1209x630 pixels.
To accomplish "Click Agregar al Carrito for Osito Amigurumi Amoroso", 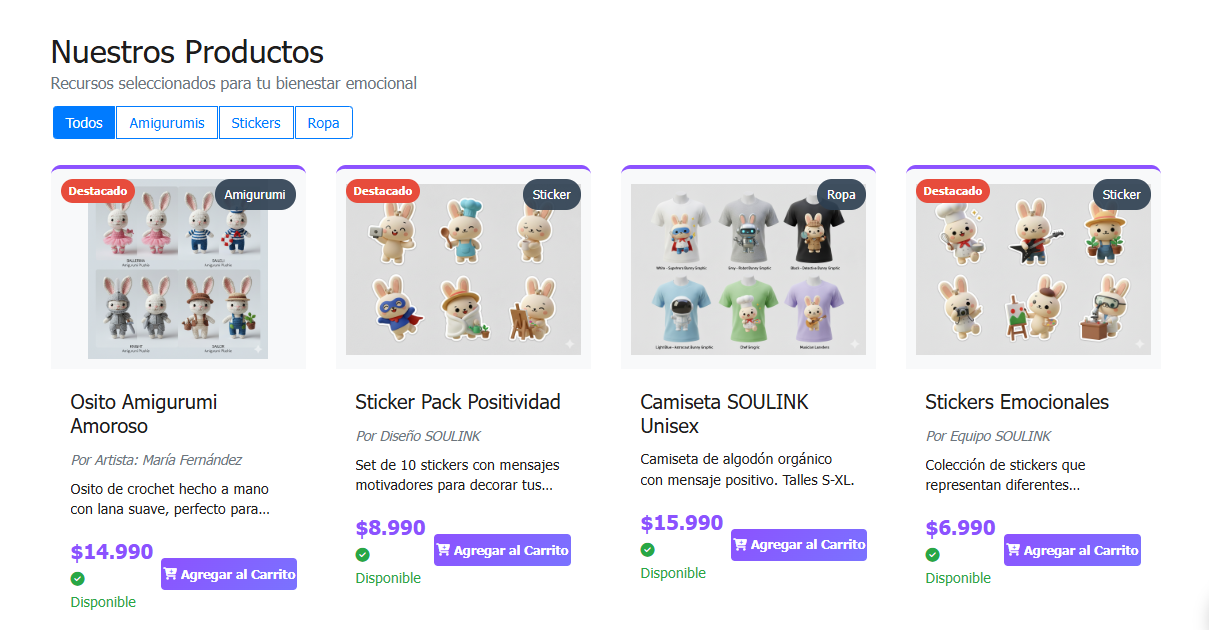I will point(229,573).
